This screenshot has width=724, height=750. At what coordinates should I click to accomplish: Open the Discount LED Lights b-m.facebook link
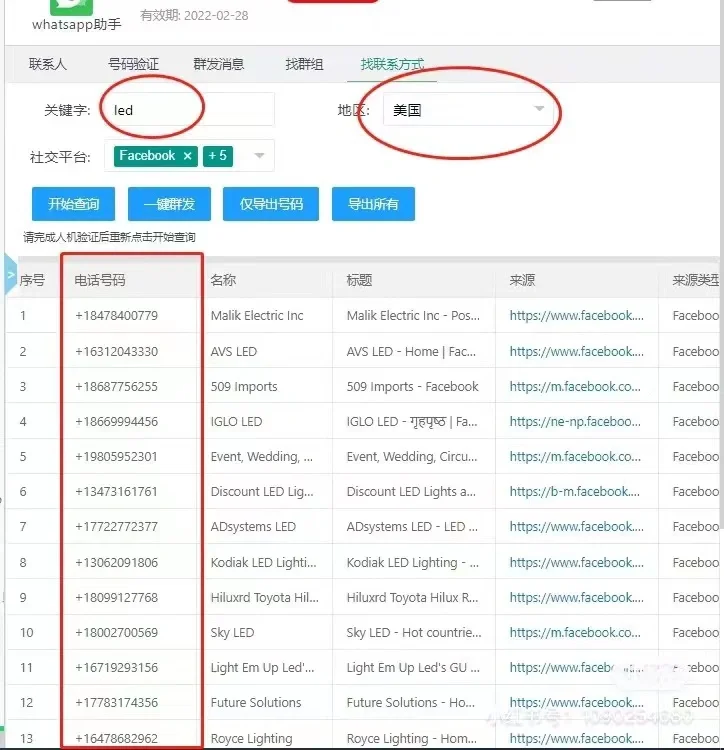tap(575, 491)
